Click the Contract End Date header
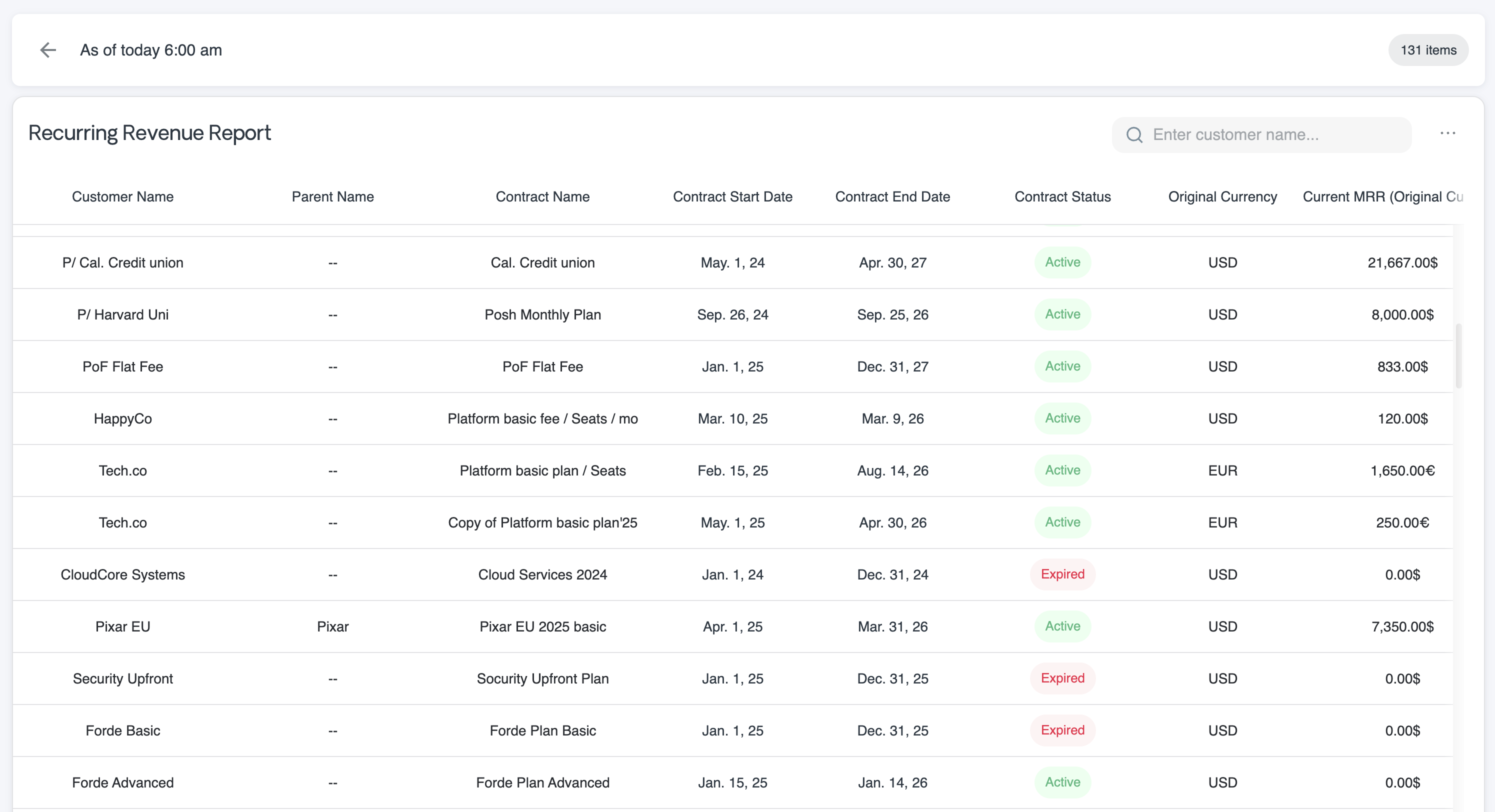 tap(892, 197)
